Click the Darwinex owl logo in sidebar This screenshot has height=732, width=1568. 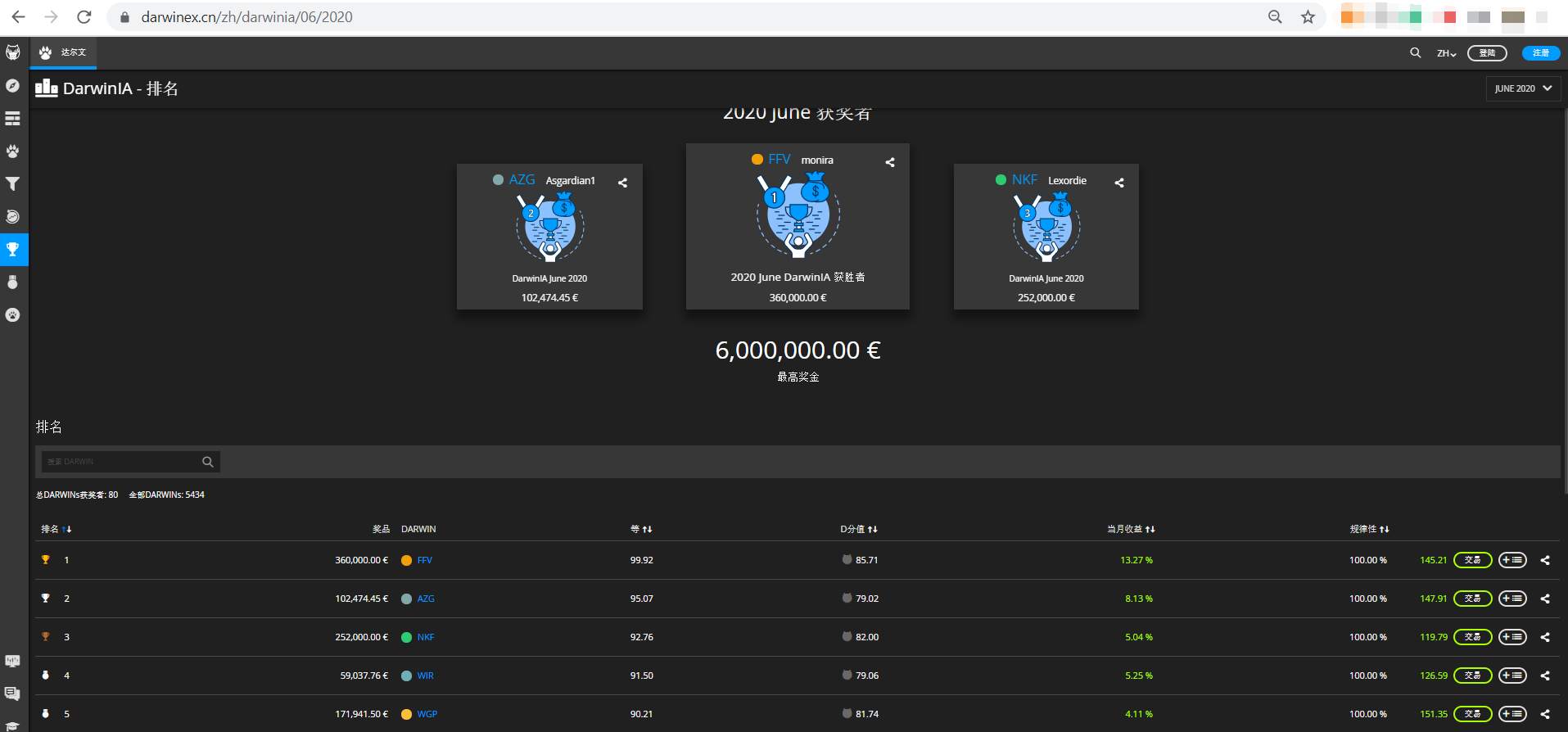click(13, 52)
